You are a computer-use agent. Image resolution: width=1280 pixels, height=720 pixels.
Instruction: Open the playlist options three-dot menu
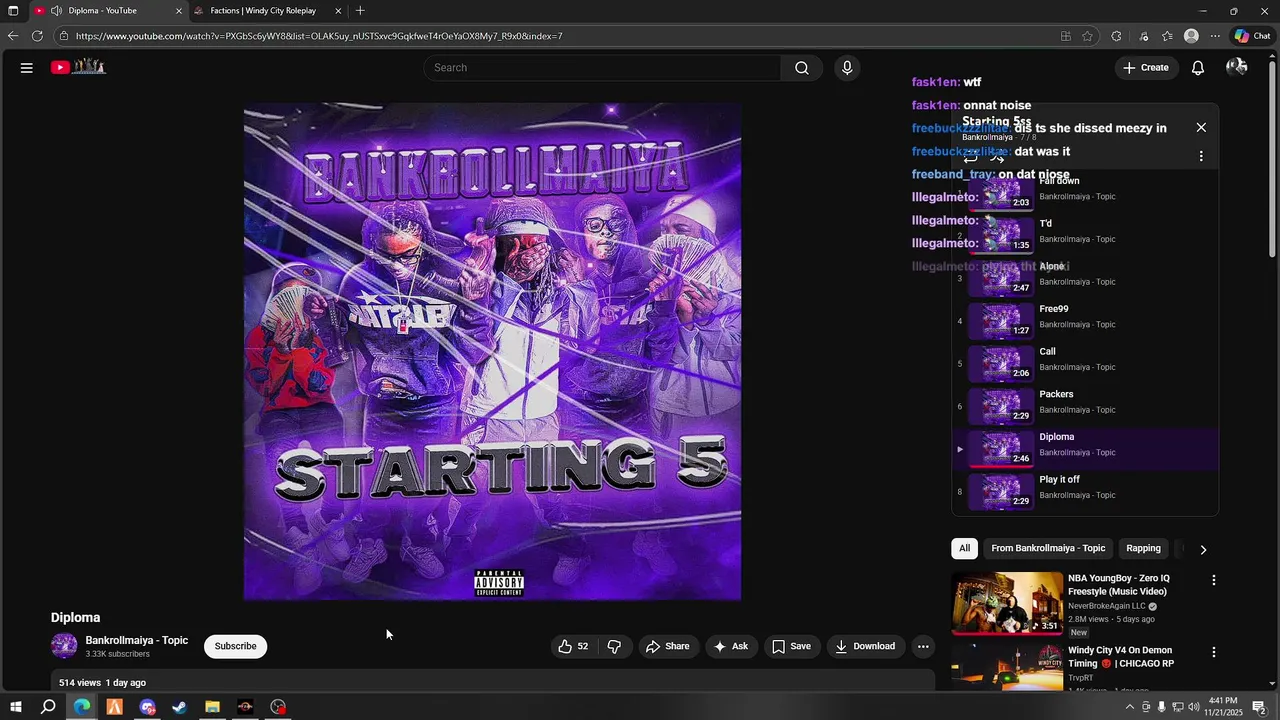(x=1201, y=156)
